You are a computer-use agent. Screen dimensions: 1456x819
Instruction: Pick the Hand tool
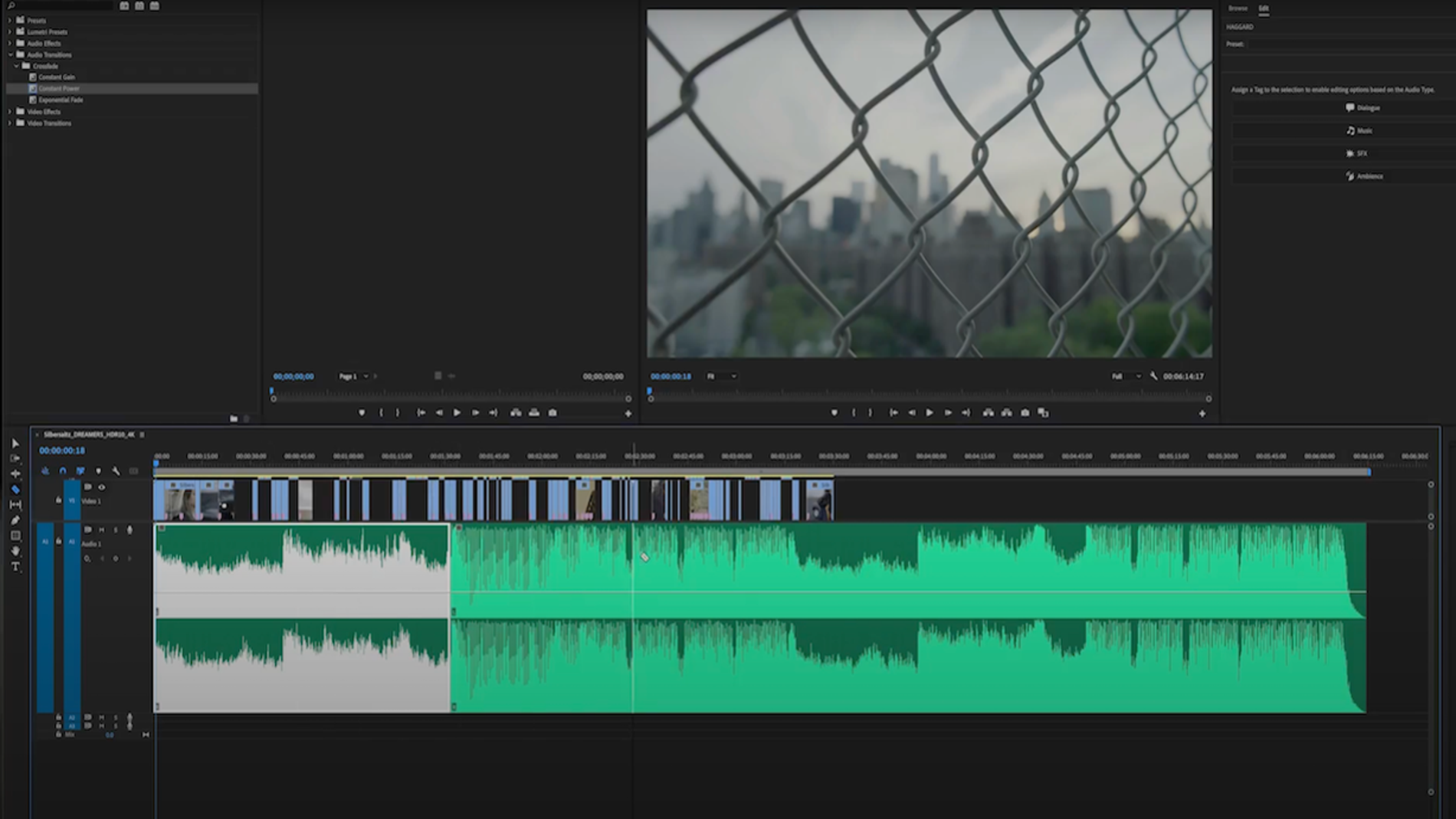15,552
